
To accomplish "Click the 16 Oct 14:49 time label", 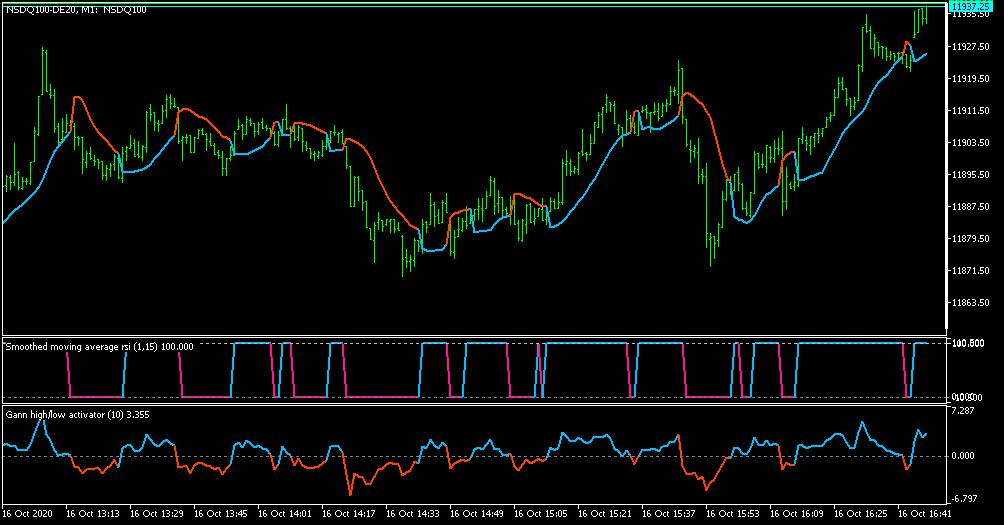I will click(477, 513).
